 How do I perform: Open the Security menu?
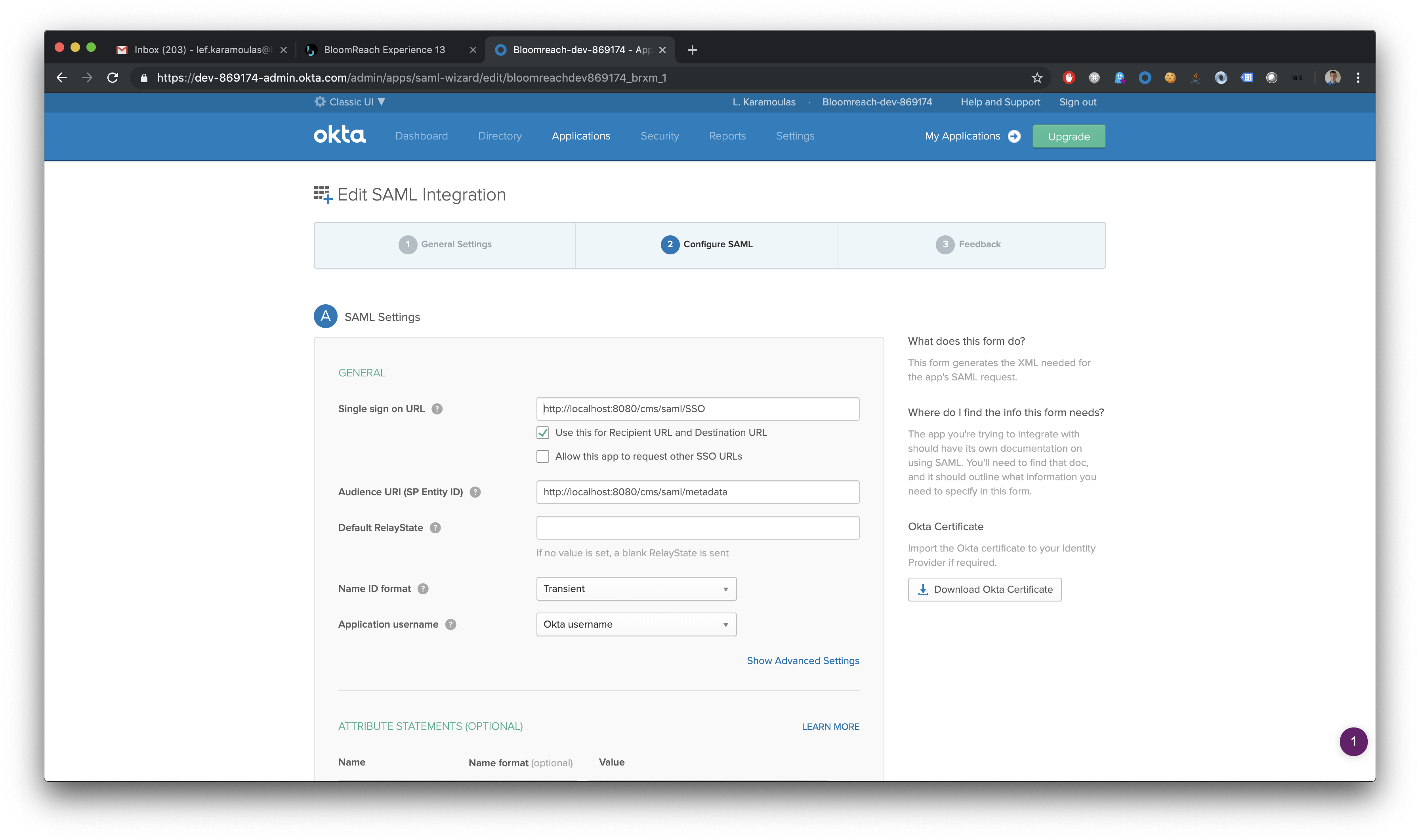click(659, 136)
